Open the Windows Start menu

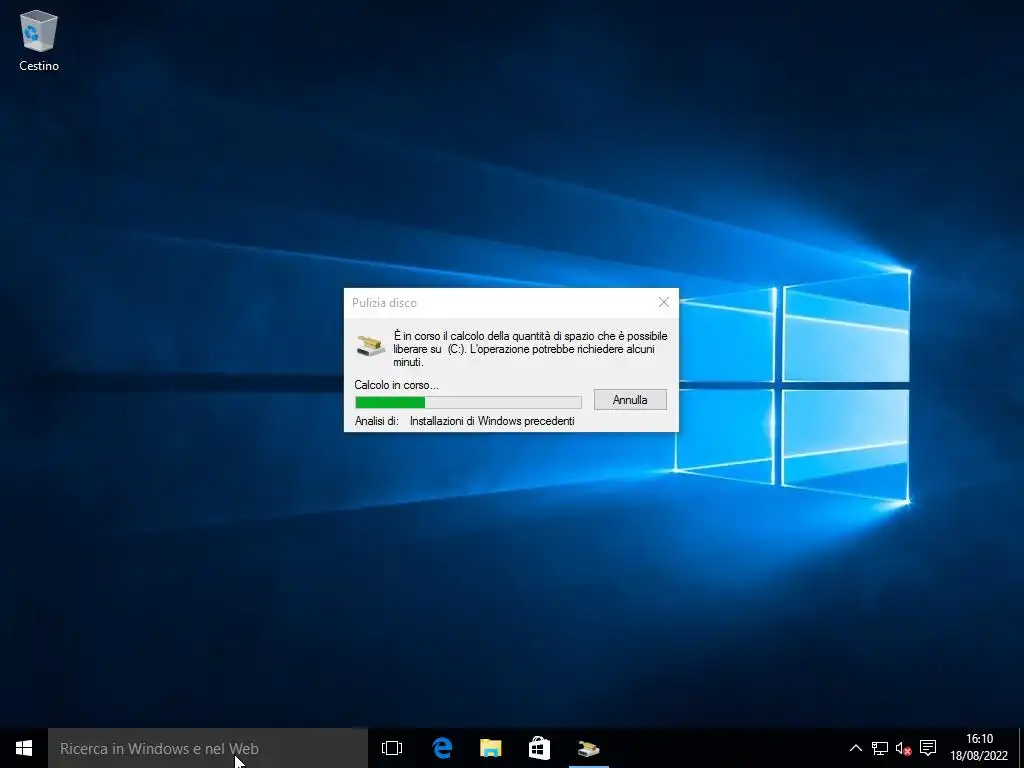[x=24, y=748]
